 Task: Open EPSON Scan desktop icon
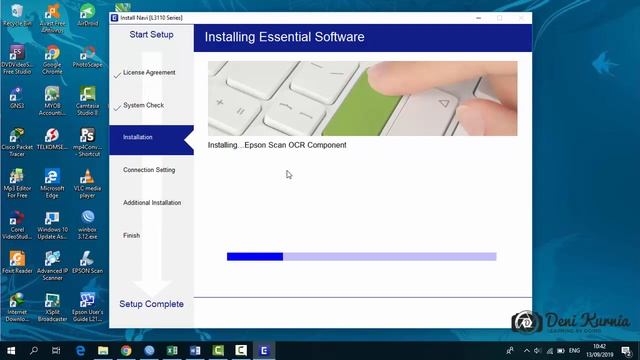[87, 262]
